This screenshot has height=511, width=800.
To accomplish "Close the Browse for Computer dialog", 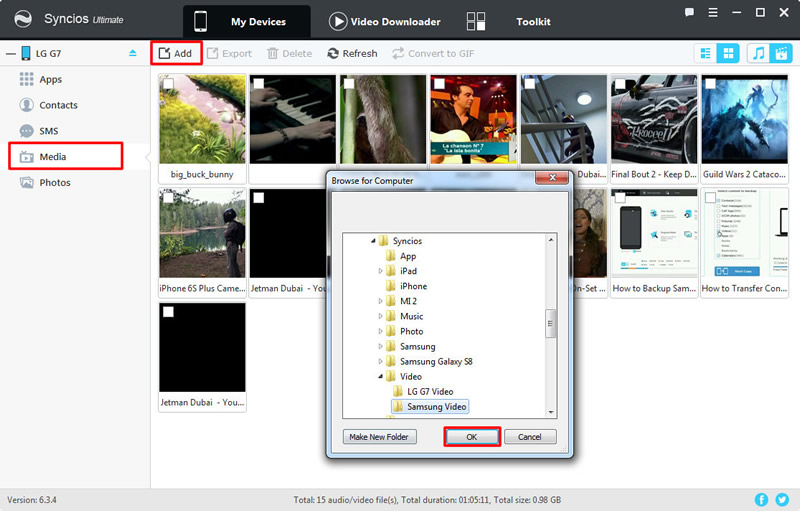I will (552, 177).
